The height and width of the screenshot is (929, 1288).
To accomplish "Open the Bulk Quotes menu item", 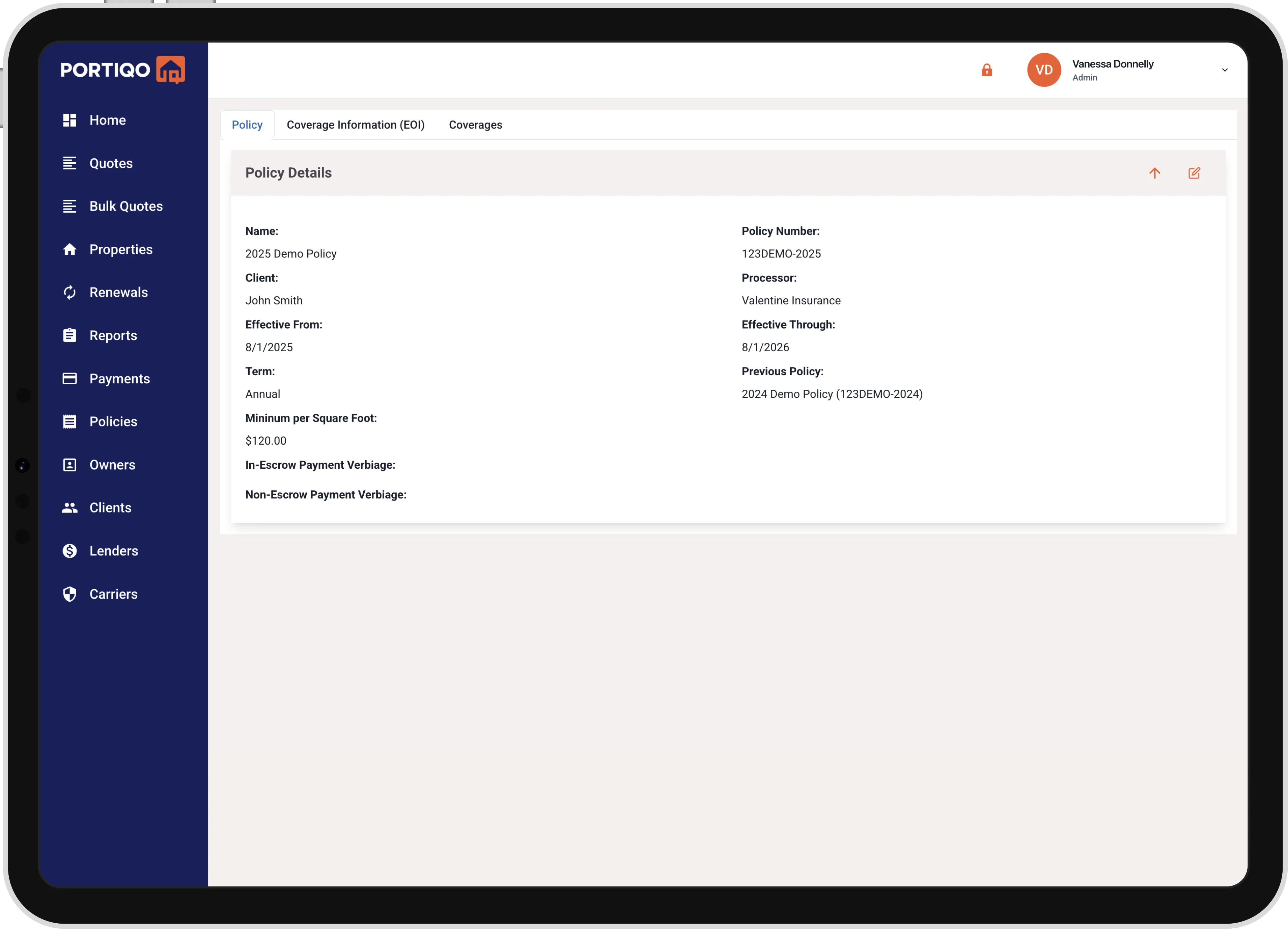I will click(x=125, y=206).
